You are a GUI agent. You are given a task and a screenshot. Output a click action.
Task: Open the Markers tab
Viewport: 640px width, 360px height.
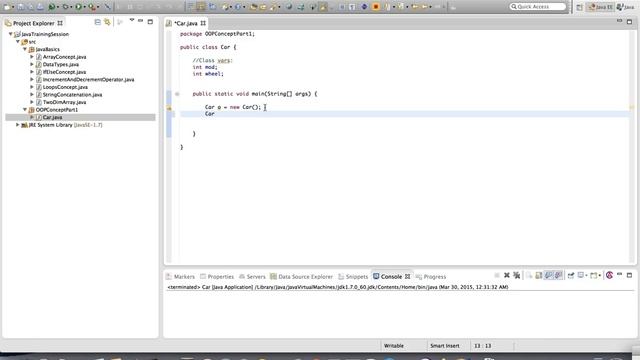pyautogui.click(x=180, y=276)
